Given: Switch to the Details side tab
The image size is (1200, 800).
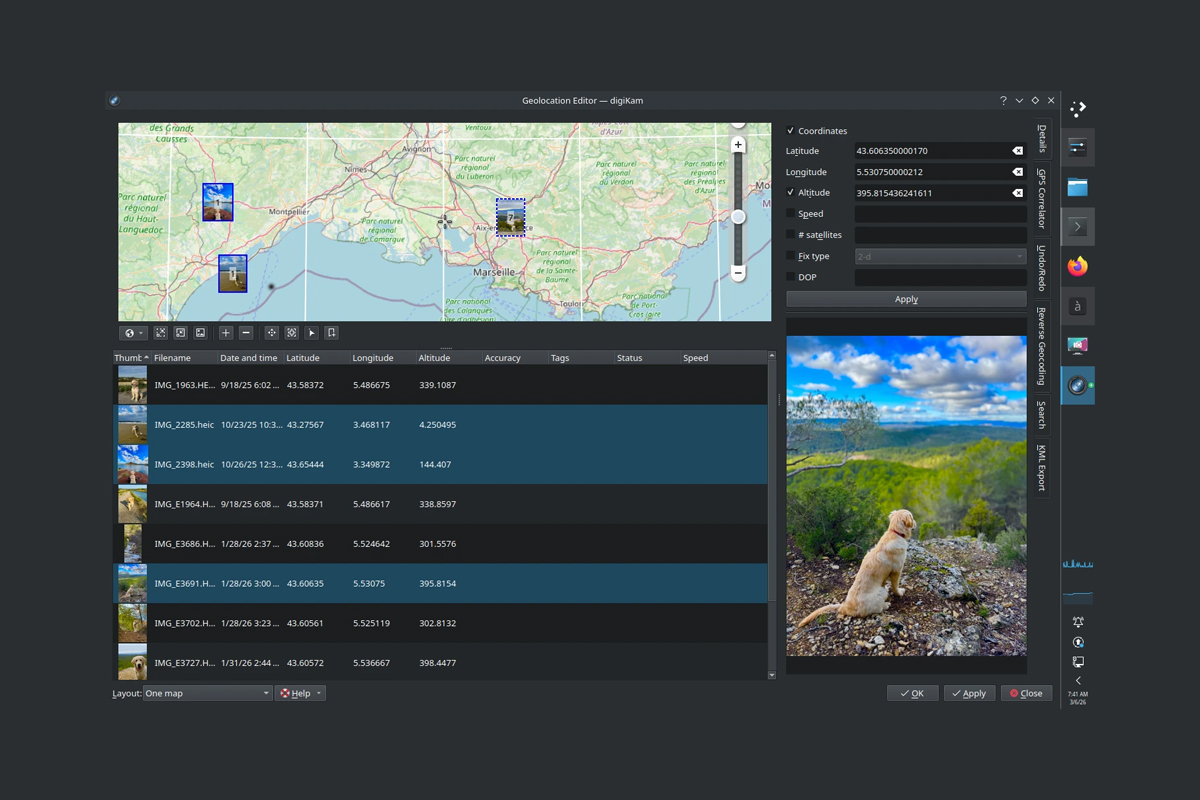Looking at the screenshot, I should coord(1042,139).
